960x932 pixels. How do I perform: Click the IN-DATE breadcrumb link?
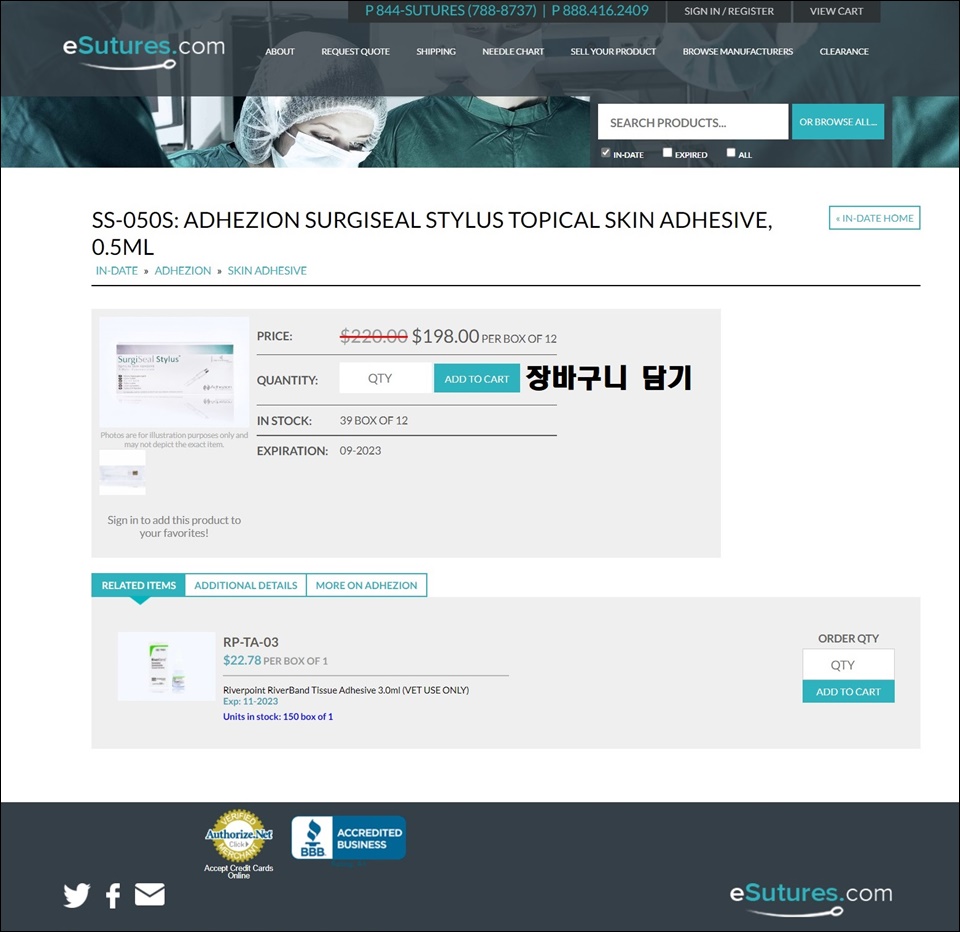pos(116,271)
